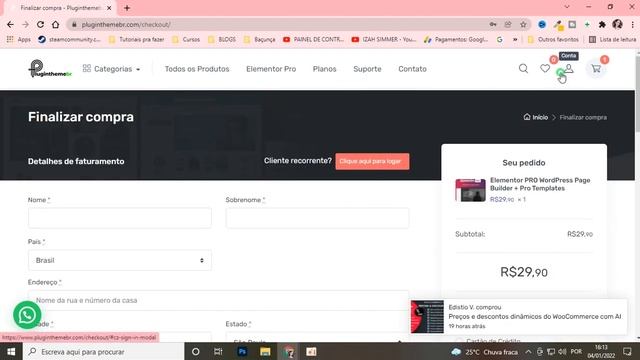Expand hidden tray icons chevron
The height and width of the screenshot is (360, 640).
pos(528,351)
